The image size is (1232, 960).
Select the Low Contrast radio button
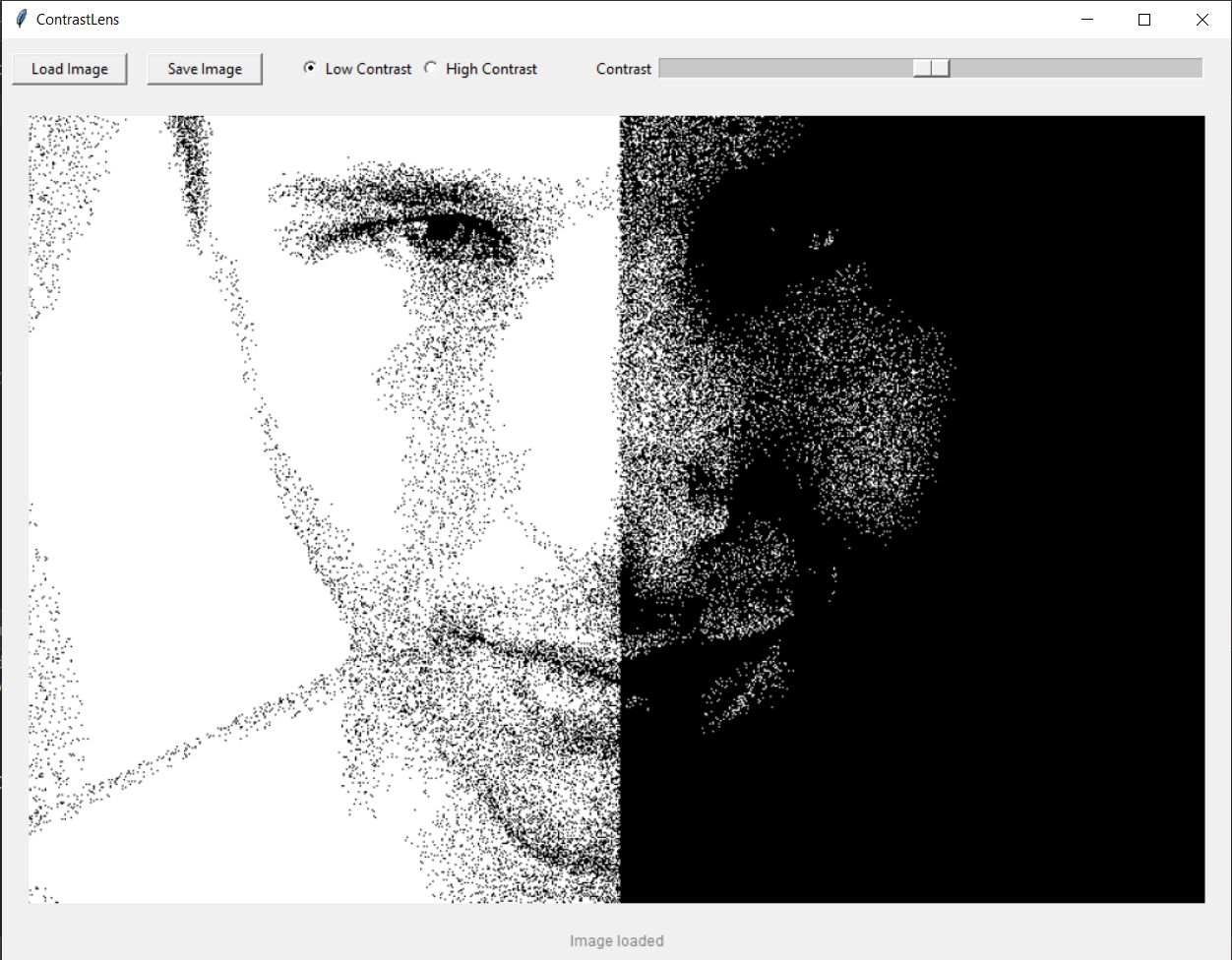(x=311, y=68)
